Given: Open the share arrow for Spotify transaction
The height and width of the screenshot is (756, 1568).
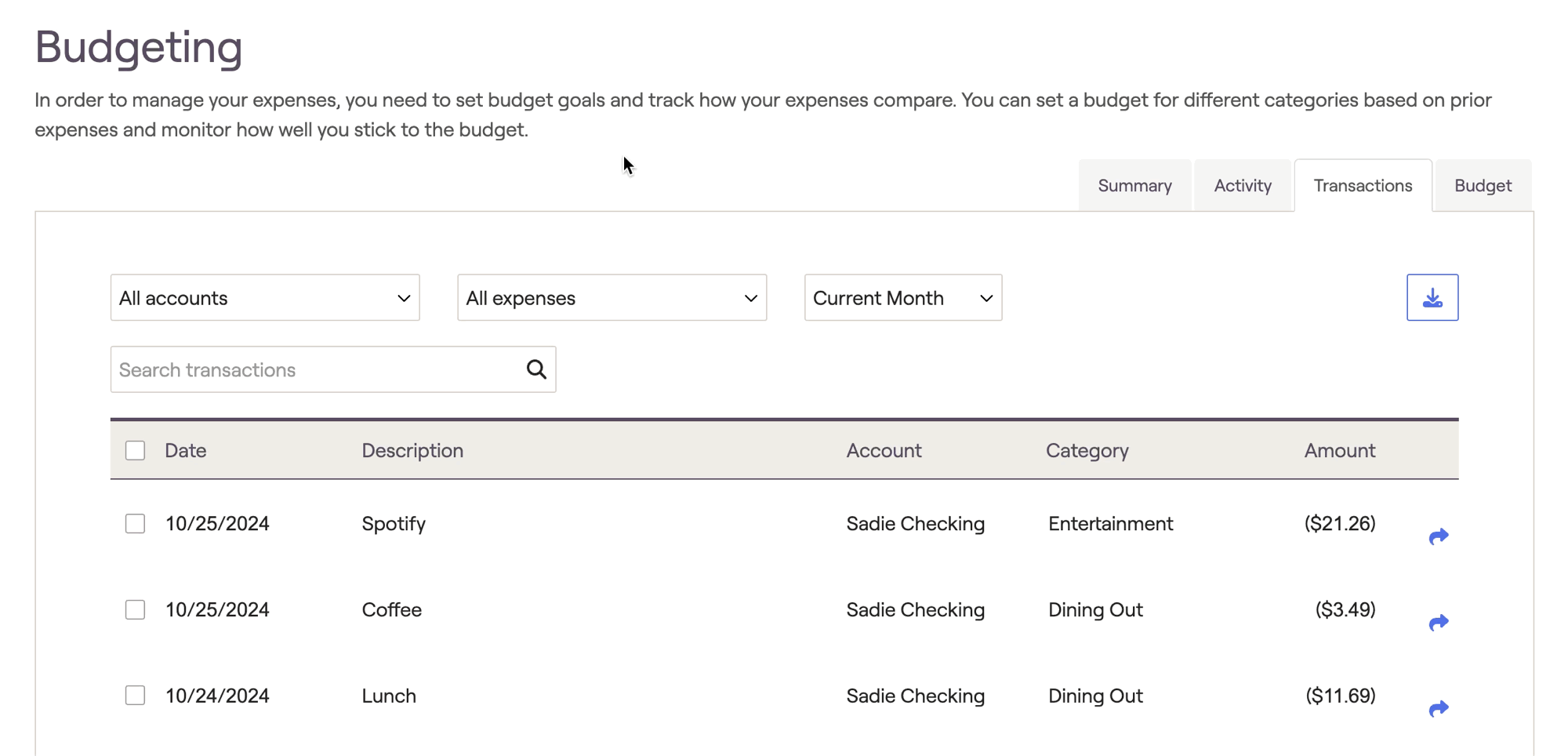Looking at the screenshot, I should tap(1439, 536).
